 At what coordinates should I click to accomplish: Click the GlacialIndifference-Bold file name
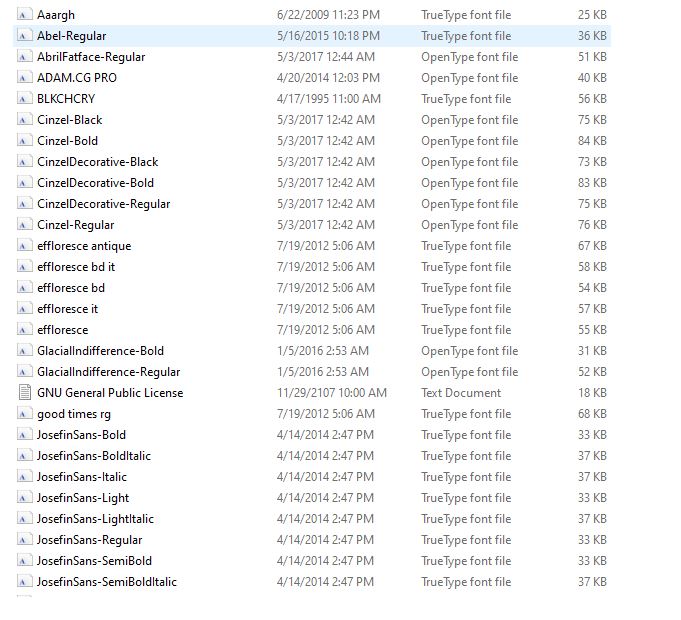pos(100,351)
